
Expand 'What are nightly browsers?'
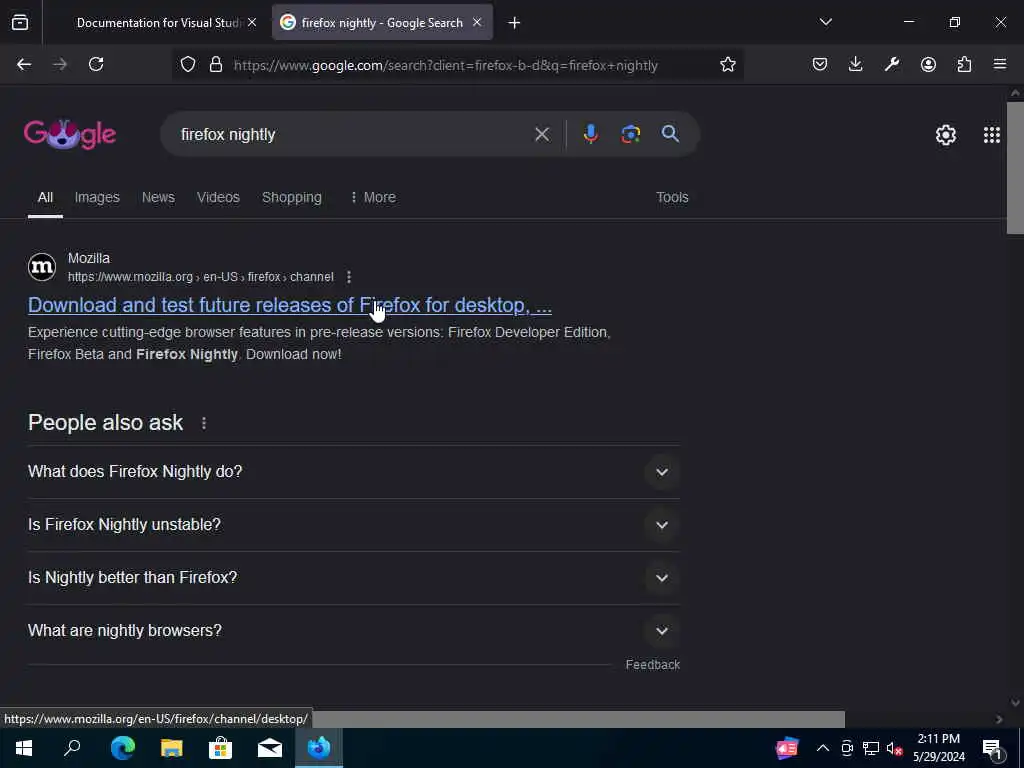coord(662,631)
